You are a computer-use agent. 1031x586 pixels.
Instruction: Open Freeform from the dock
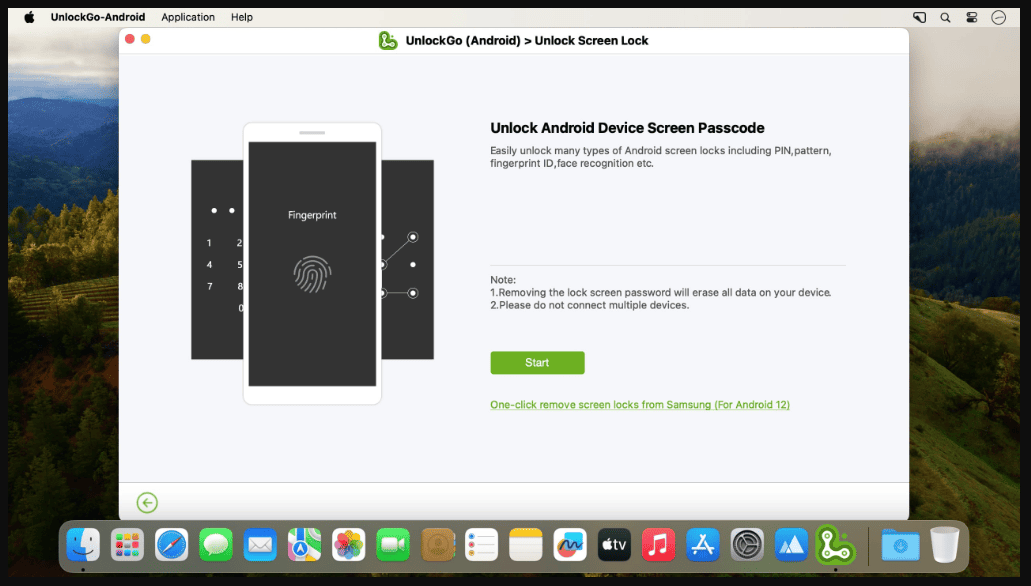coord(570,545)
